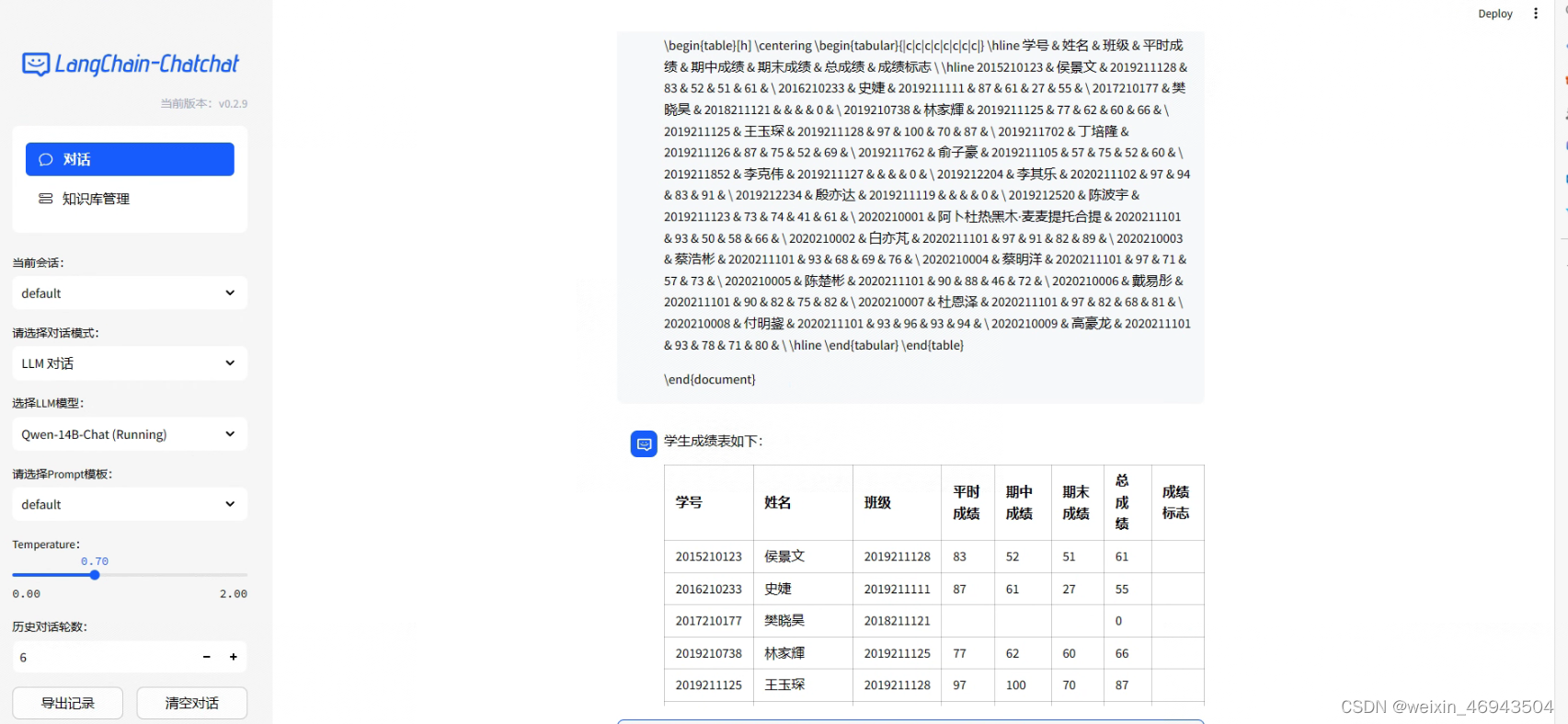Viewport: 1568px width, 724px height.
Task: Click the name cell 林家輝
Action: (804, 653)
